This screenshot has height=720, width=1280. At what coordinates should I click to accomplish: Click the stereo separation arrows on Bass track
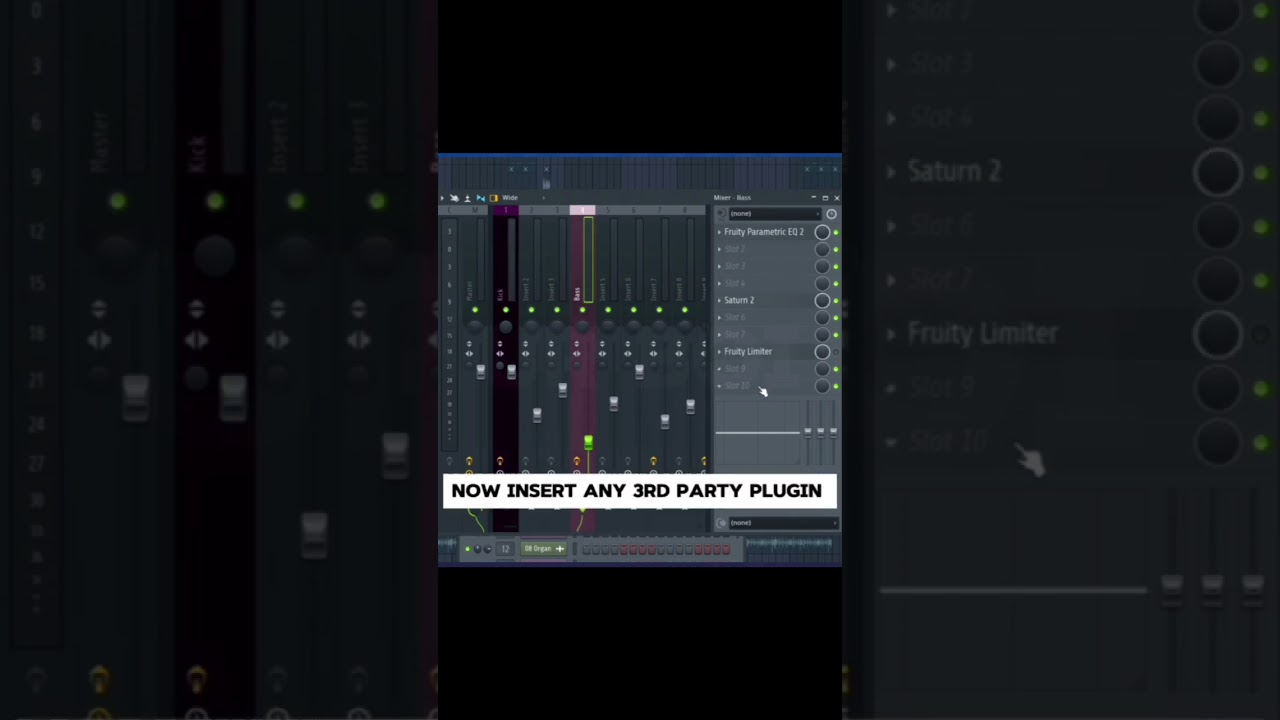577,354
